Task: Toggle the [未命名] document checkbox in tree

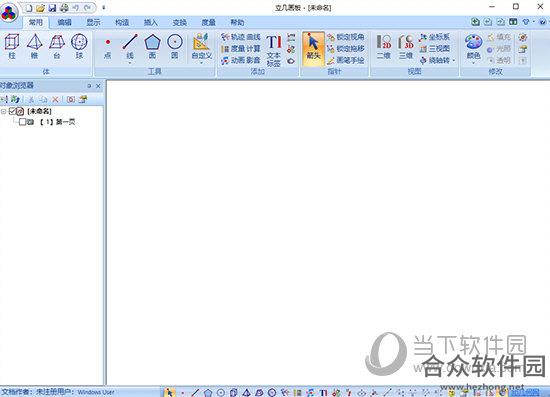Action: pyautogui.click(x=13, y=111)
